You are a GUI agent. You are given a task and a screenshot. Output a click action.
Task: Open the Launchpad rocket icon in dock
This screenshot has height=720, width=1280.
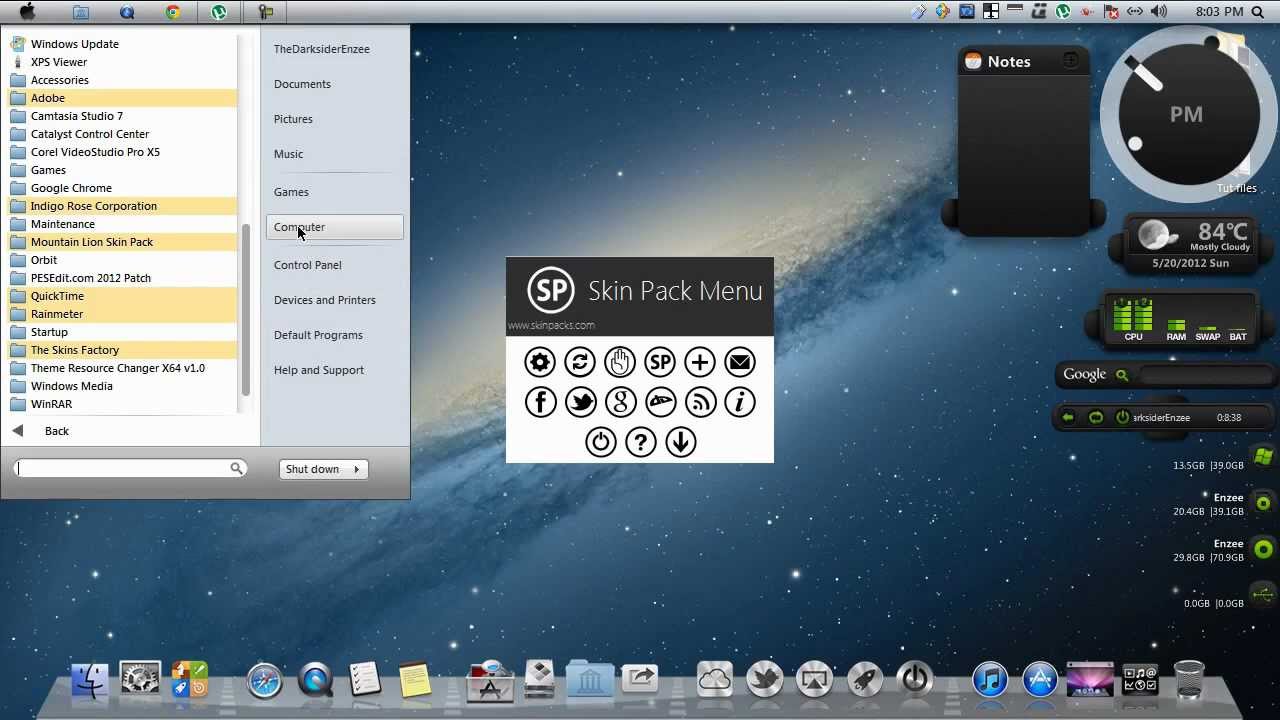tap(865, 680)
